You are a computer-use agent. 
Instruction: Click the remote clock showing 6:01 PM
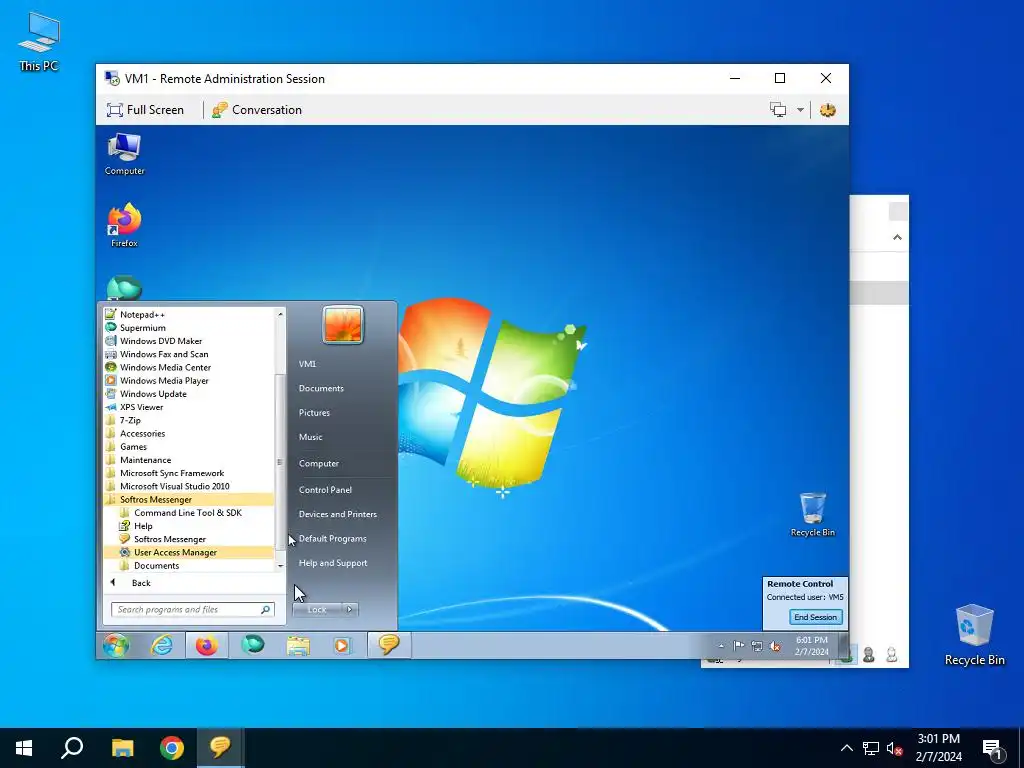pyautogui.click(x=812, y=646)
